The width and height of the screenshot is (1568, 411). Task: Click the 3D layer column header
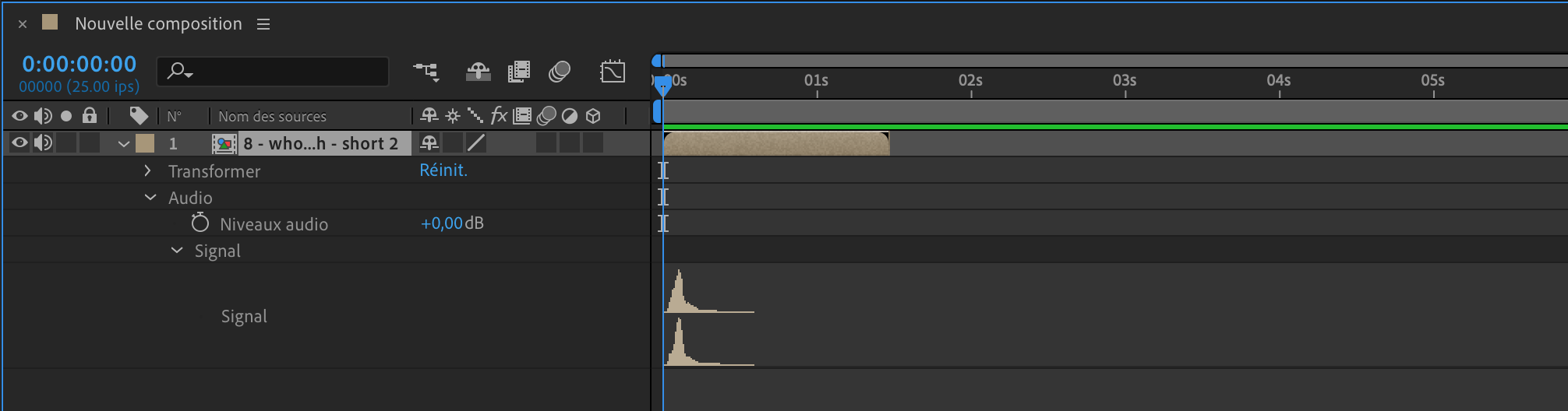pos(593,116)
